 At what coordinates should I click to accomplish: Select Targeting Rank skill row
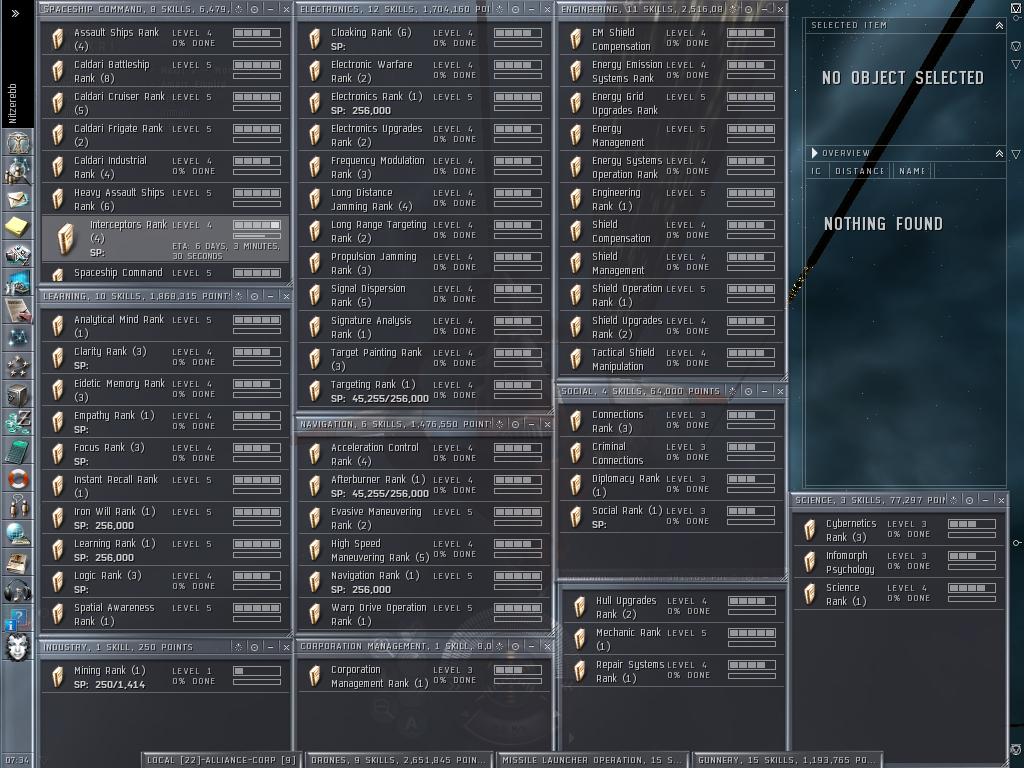424,391
